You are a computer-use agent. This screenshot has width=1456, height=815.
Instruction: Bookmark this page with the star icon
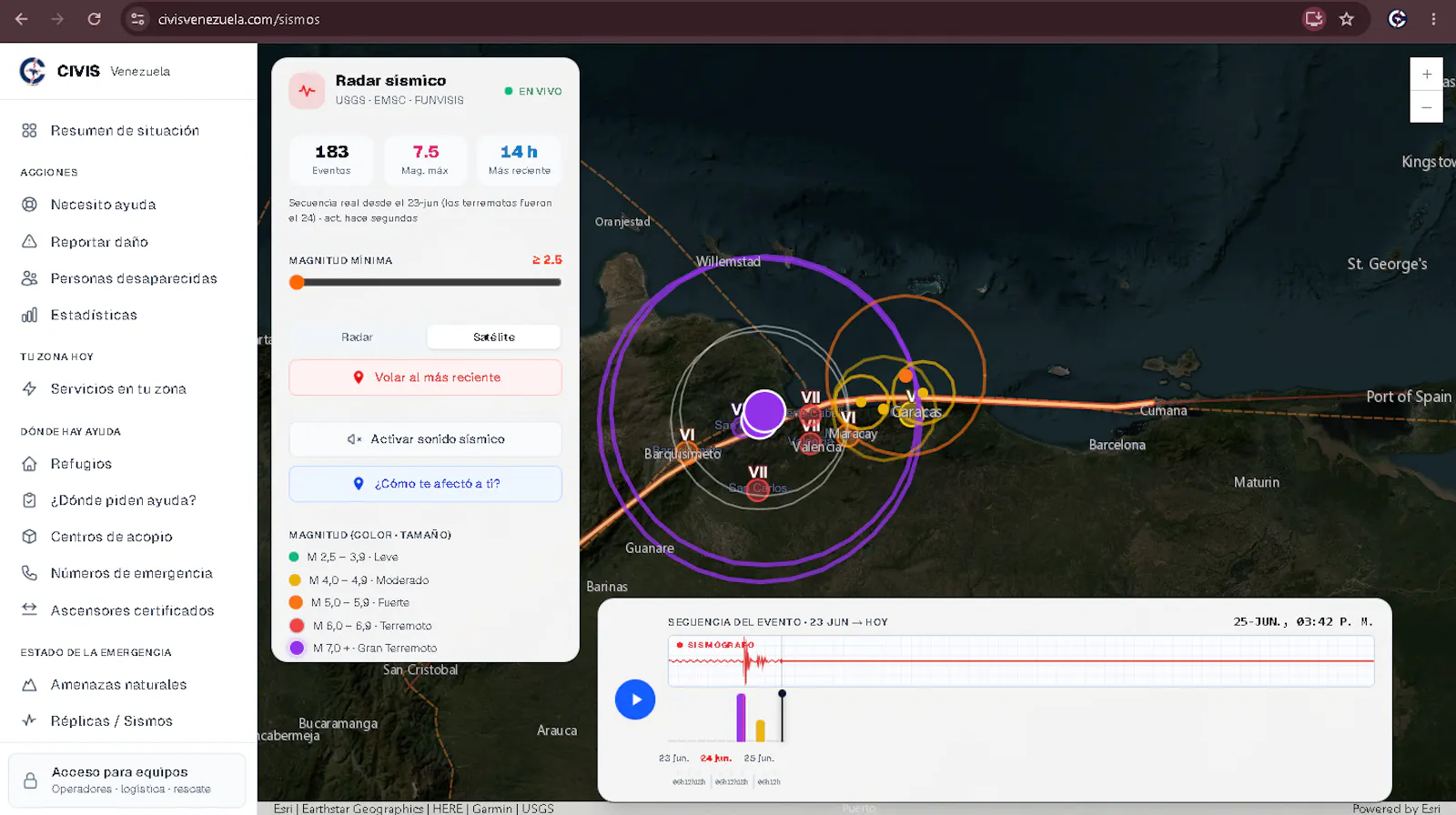point(1347,19)
